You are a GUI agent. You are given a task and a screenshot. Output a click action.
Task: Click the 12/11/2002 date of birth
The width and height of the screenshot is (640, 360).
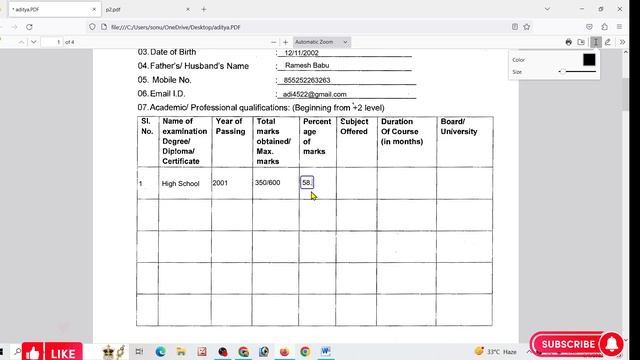point(301,53)
